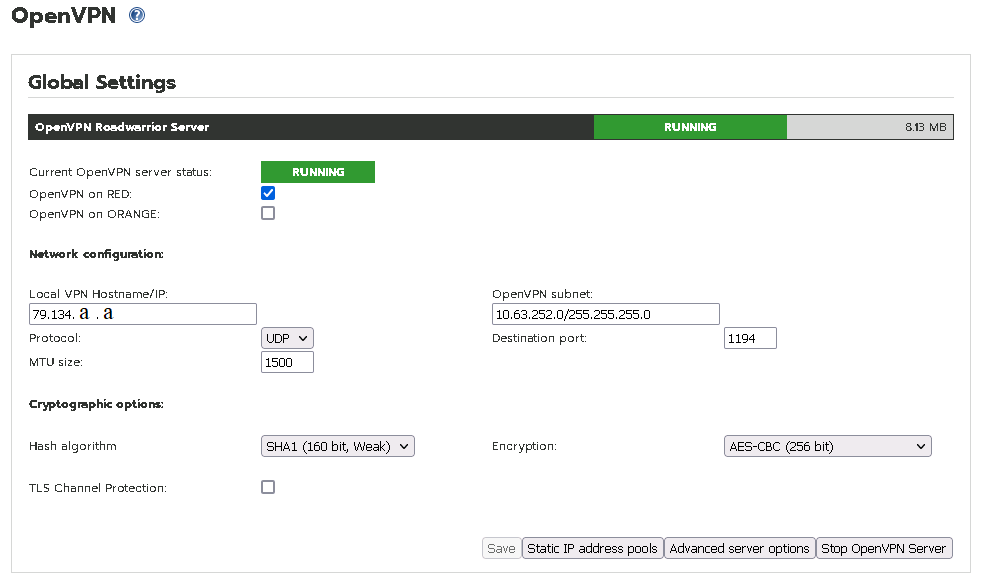Viewport: 981px width, 577px height.
Task: Click into the OpenVPN subnet field
Action: point(606,314)
